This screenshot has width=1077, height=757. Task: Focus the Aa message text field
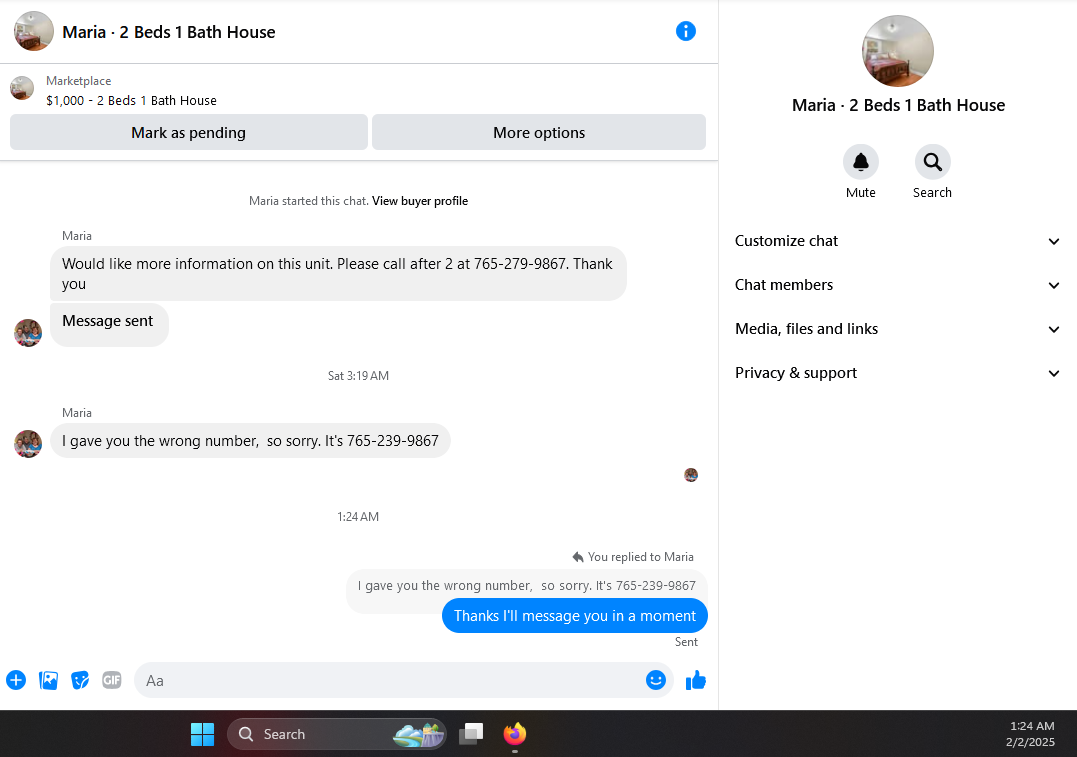click(x=388, y=680)
